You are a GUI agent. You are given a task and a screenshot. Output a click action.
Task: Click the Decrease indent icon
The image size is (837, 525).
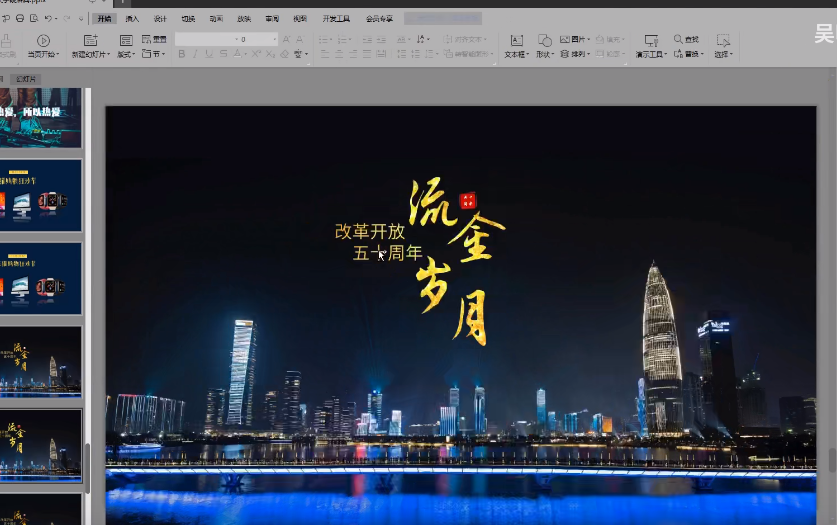[x=367, y=39]
